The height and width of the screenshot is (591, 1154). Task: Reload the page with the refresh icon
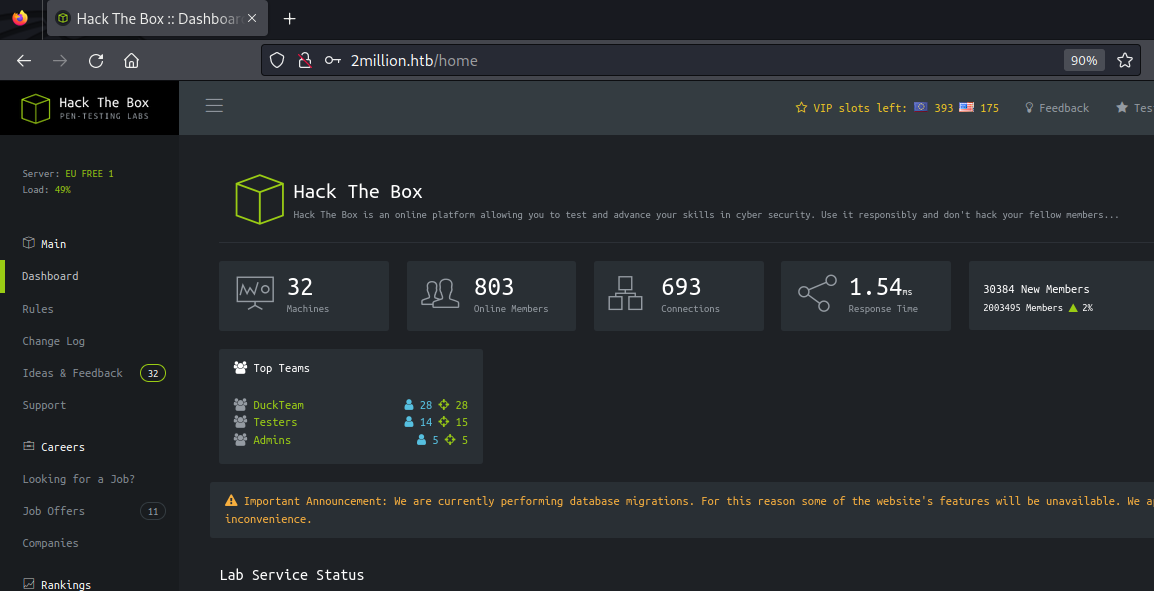tap(96, 61)
